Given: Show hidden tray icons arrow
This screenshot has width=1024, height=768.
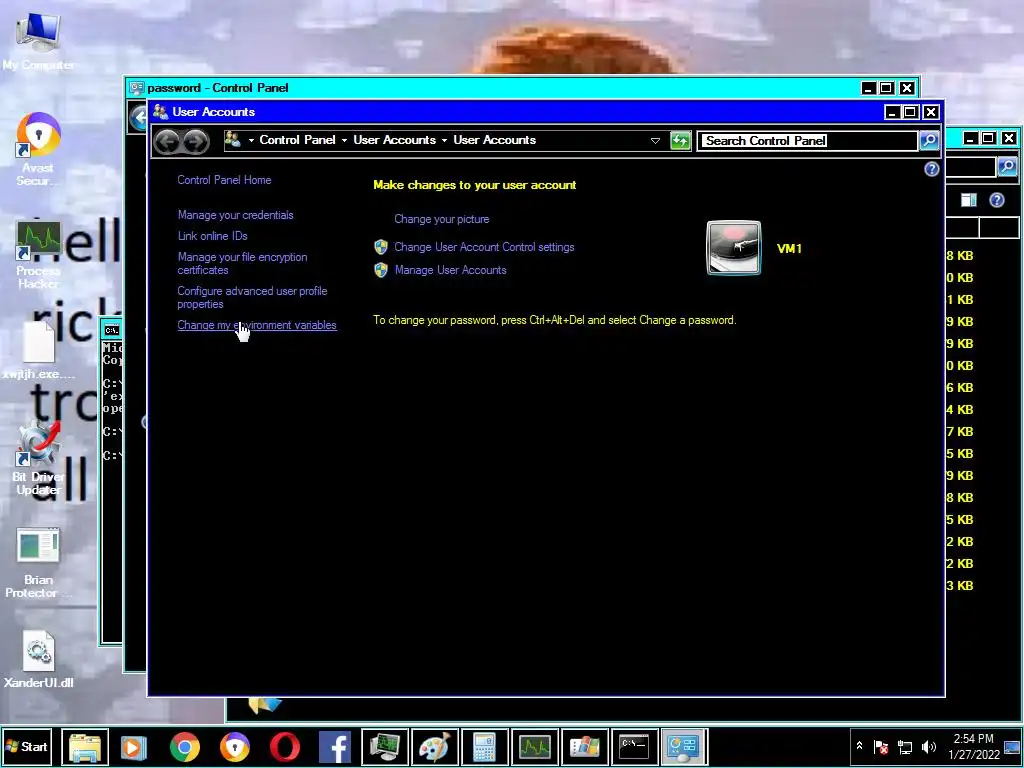Looking at the screenshot, I should point(859,746).
